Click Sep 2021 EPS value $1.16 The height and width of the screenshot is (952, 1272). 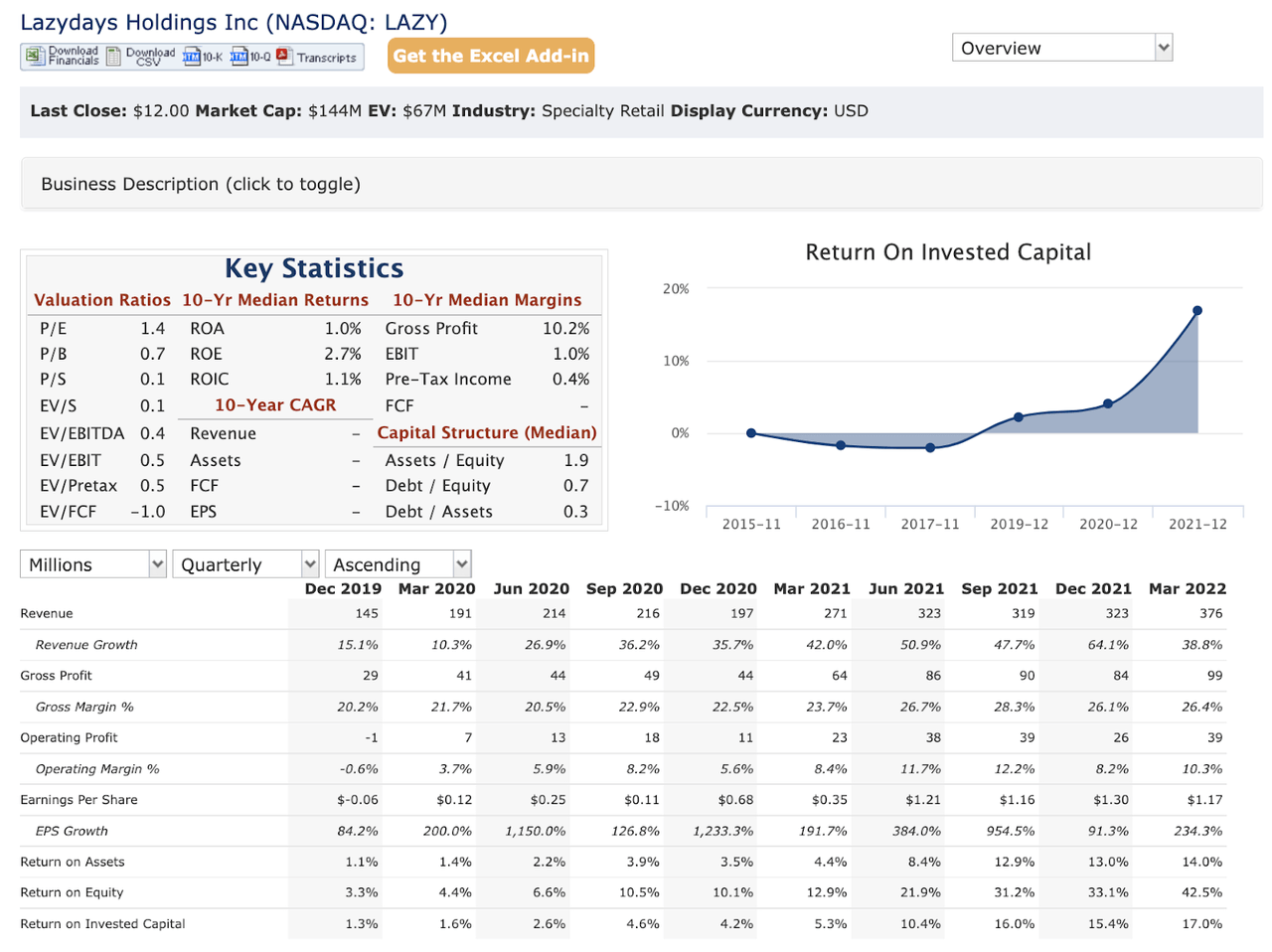coord(1017,800)
